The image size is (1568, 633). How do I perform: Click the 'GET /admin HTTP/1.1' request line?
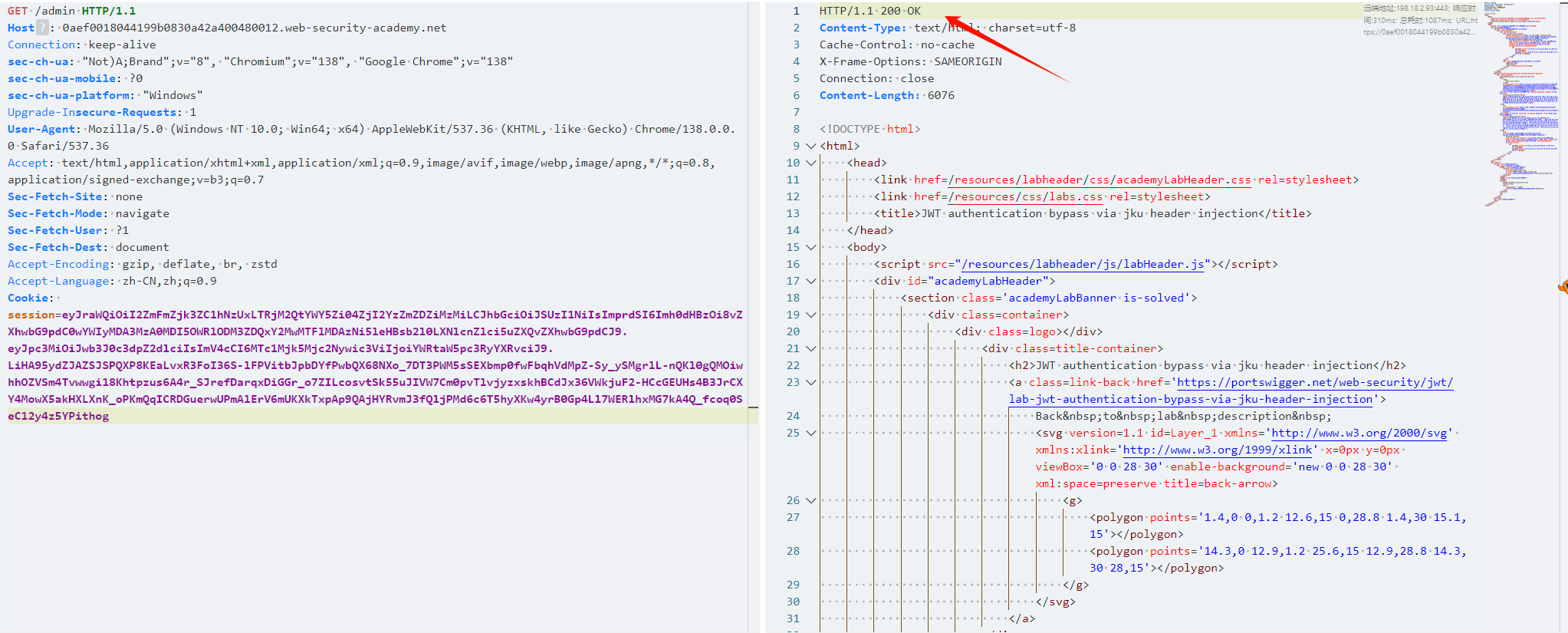click(71, 11)
